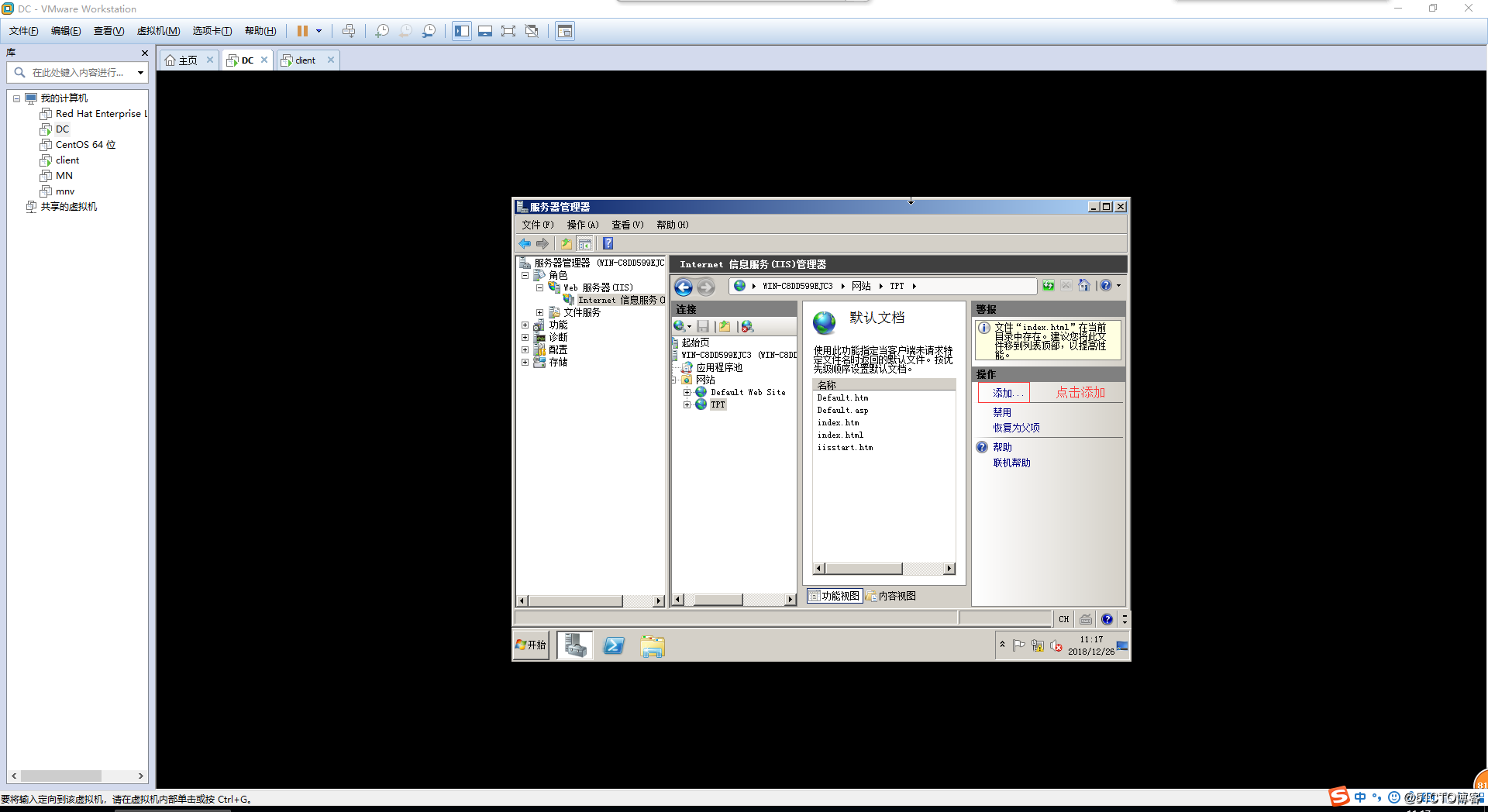Click the blue back arrow in Server Manager toolbar
Viewport: 1488px width, 812px height.
pyautogui.click(x=525, y=243)
